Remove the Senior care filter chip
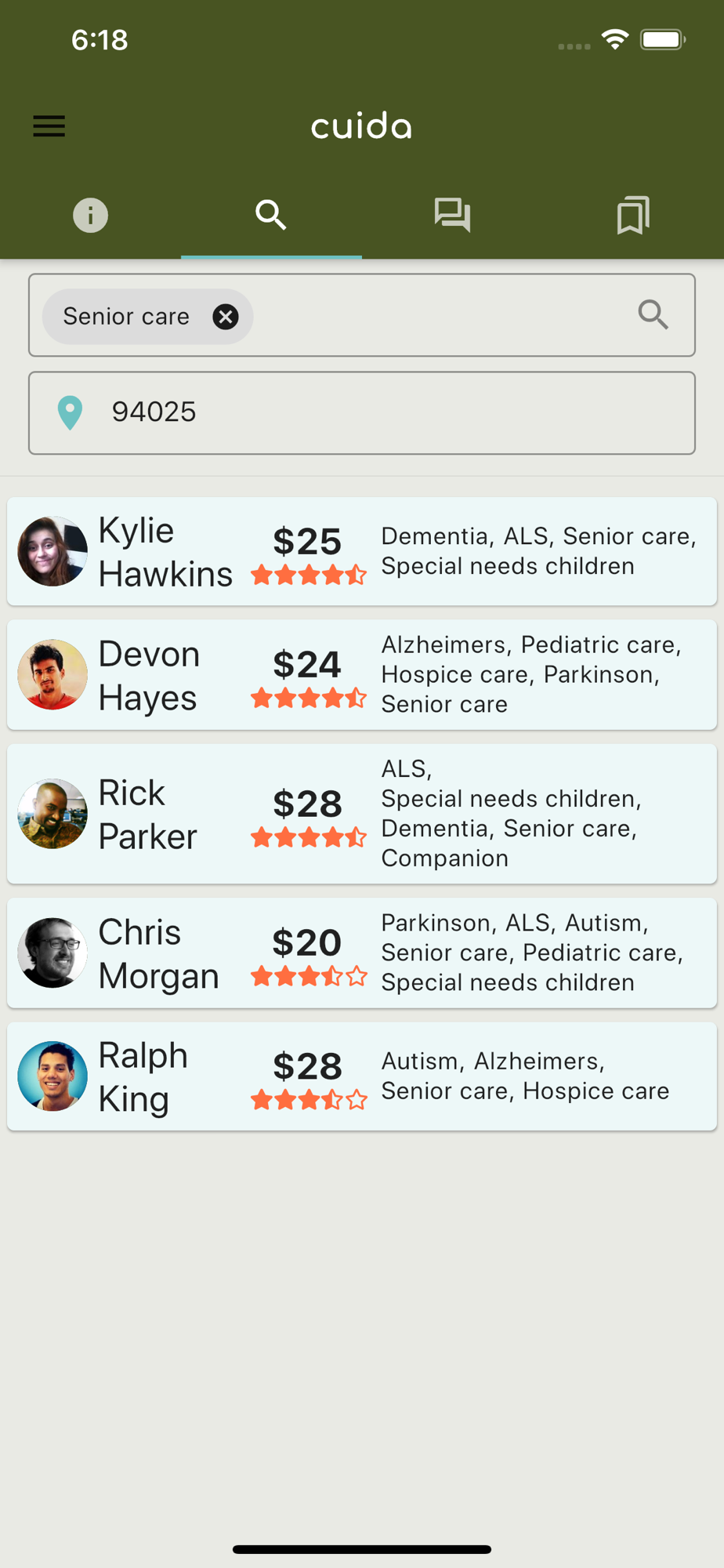The width and height of the screenshot is (724, 1568). [226, 317]
